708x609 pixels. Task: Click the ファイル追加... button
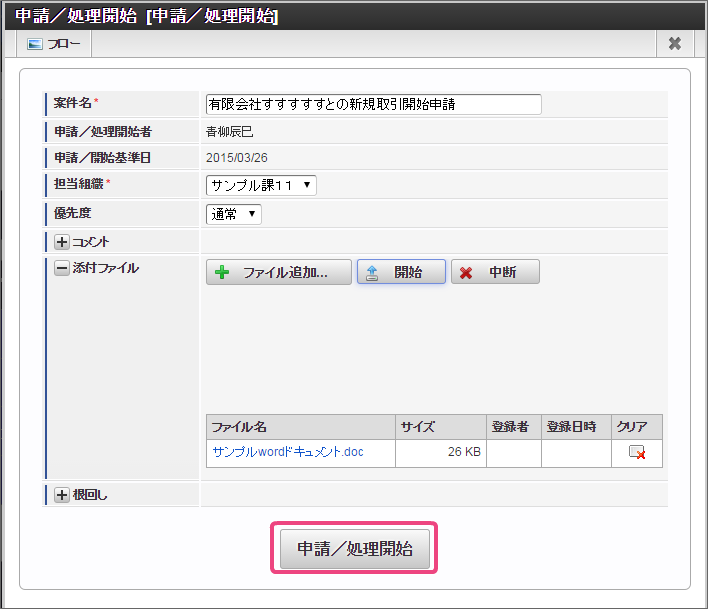click(279, 272)
